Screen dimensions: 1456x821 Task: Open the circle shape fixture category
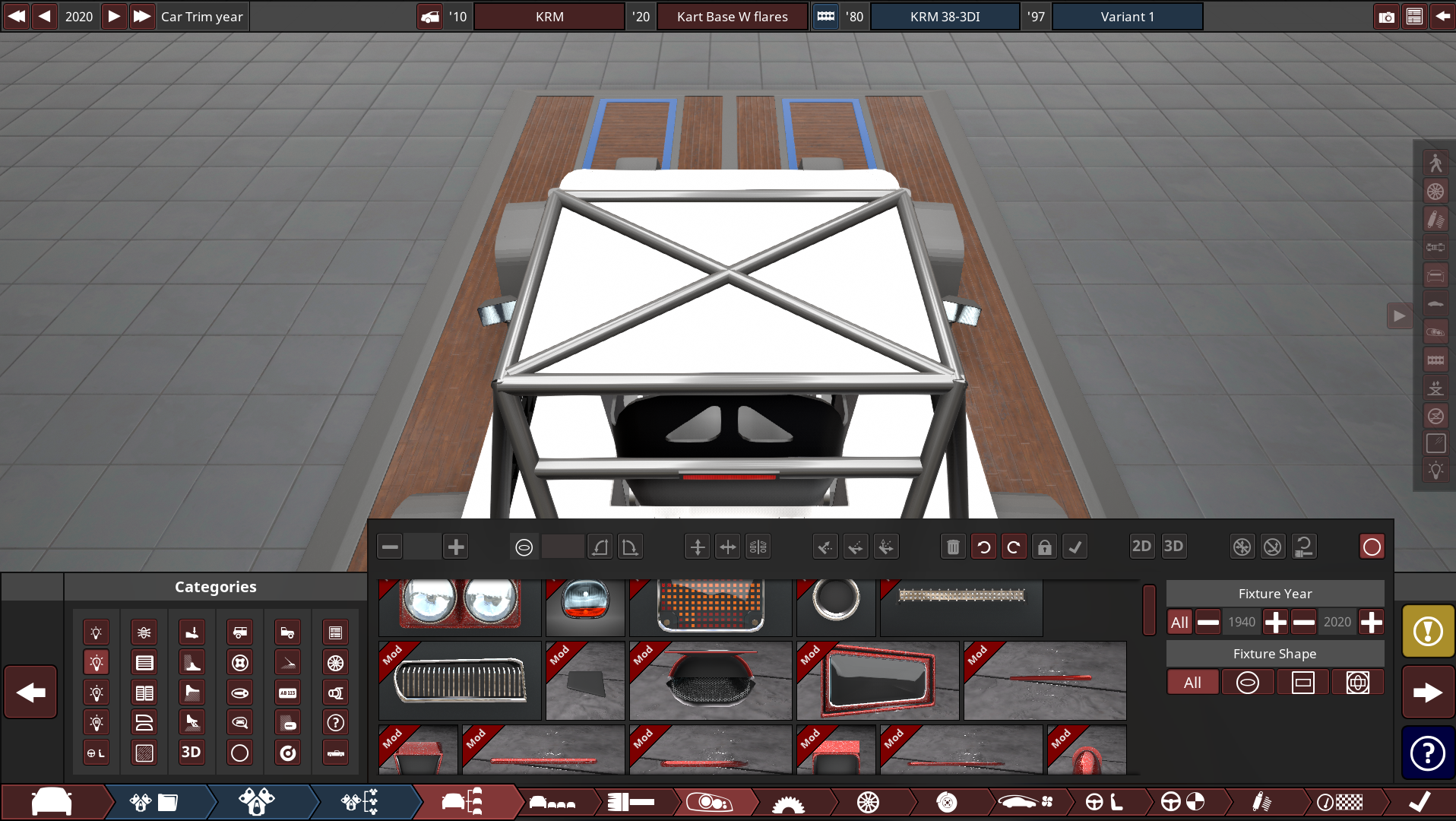click(239, 753)
